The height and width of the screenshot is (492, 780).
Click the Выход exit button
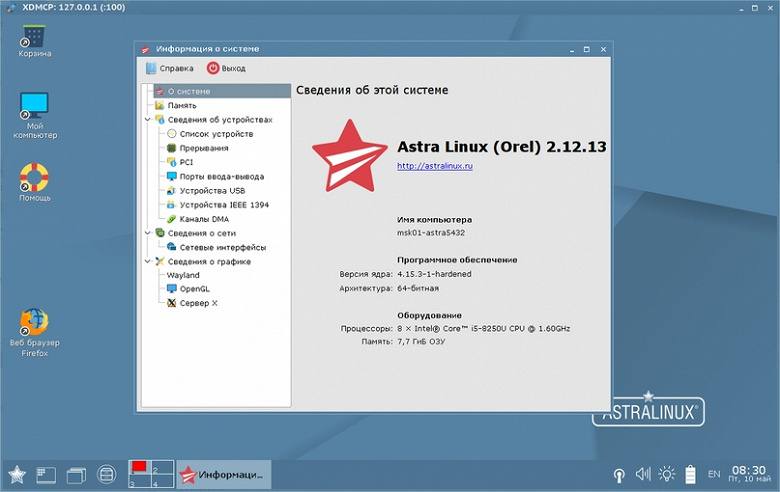(x=226, y=68)
